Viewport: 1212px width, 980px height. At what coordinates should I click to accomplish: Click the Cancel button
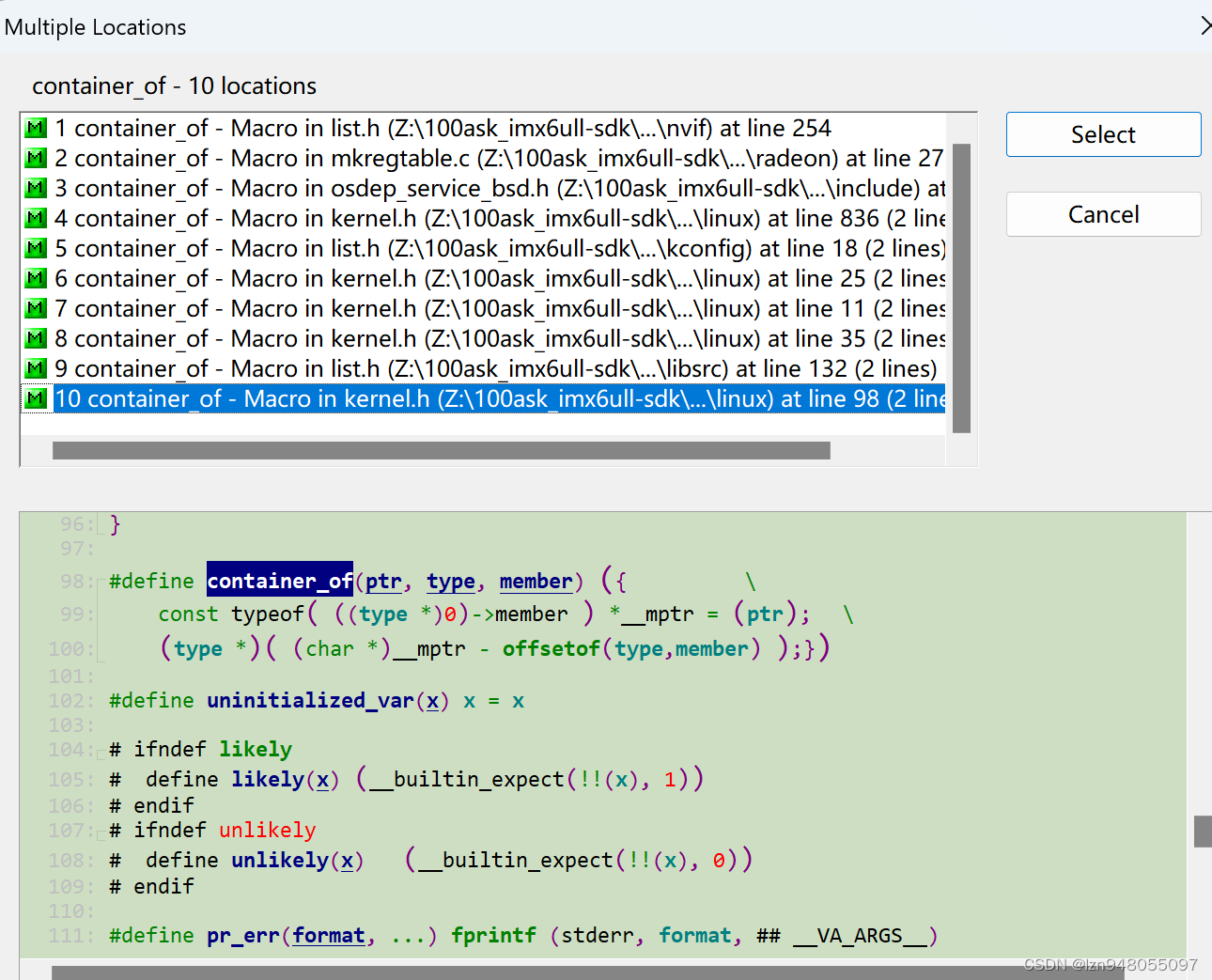pyautogui.click(x=1103, y=214)
